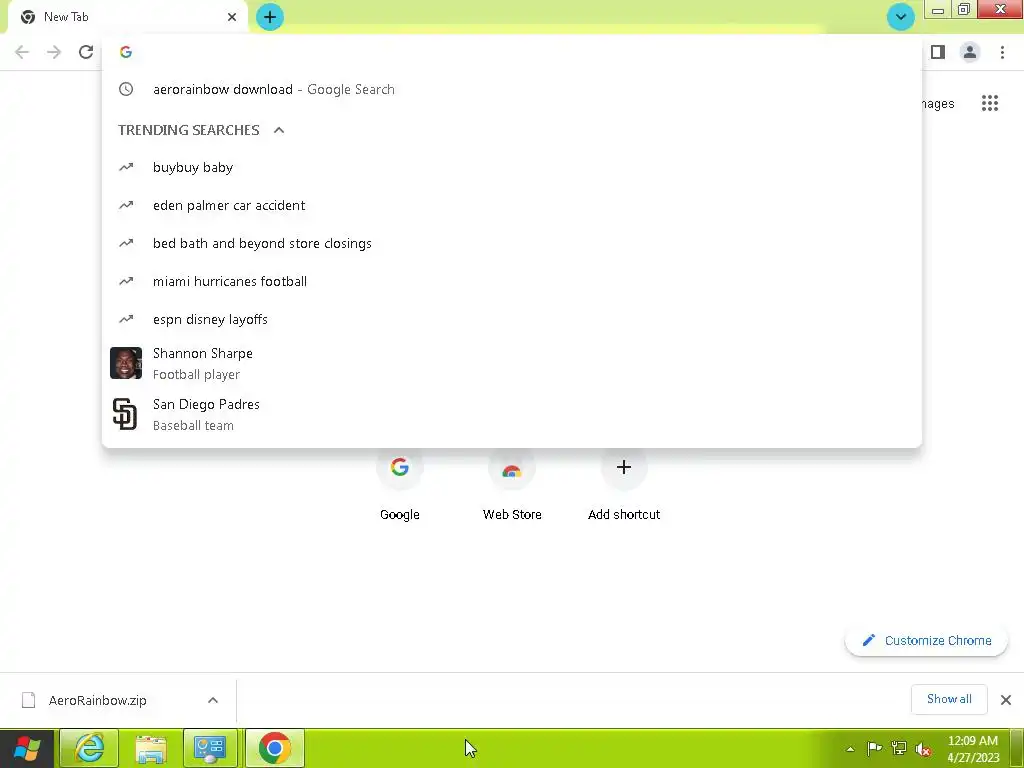Image resolution: width=1024 pixels, height=768 pixels.
Task: Reload the current page
Action: click(x=86, y=52)
